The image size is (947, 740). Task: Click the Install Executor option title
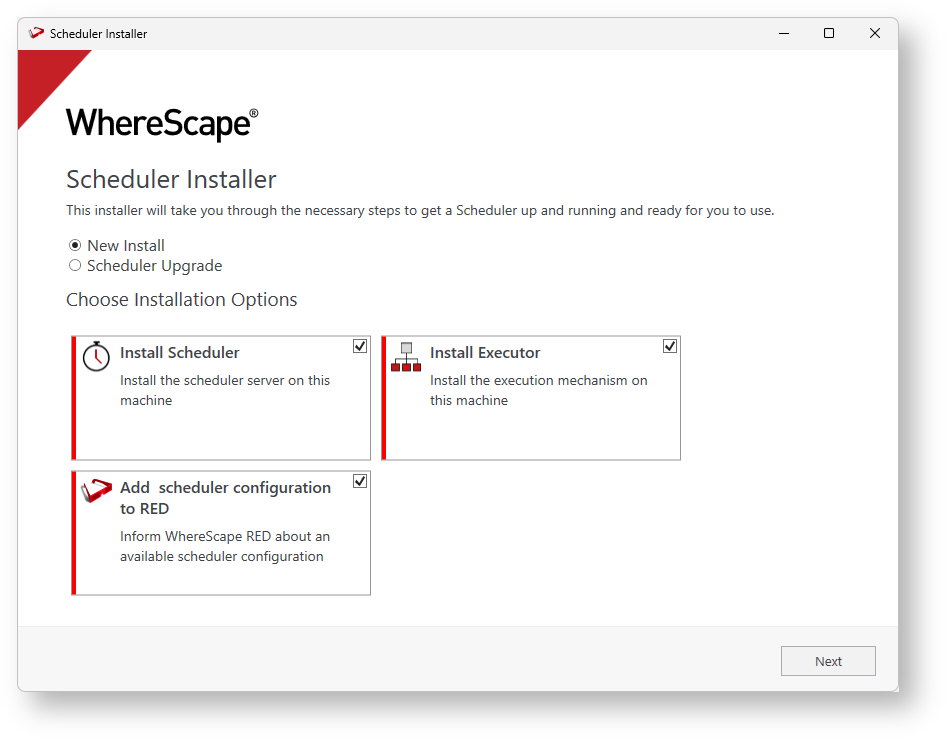click(x=485, y=353)
